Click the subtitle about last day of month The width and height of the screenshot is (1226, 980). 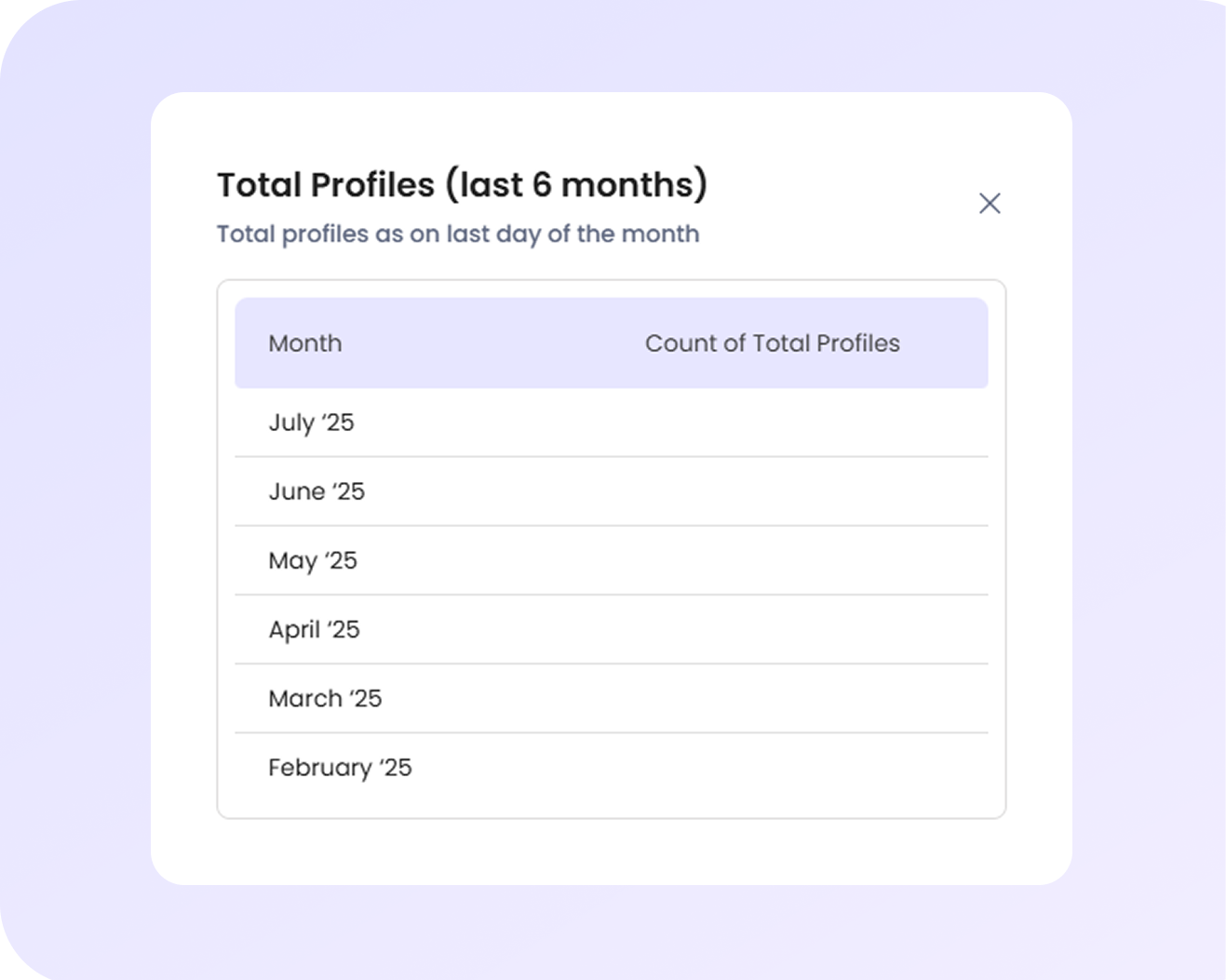point(458,234)
